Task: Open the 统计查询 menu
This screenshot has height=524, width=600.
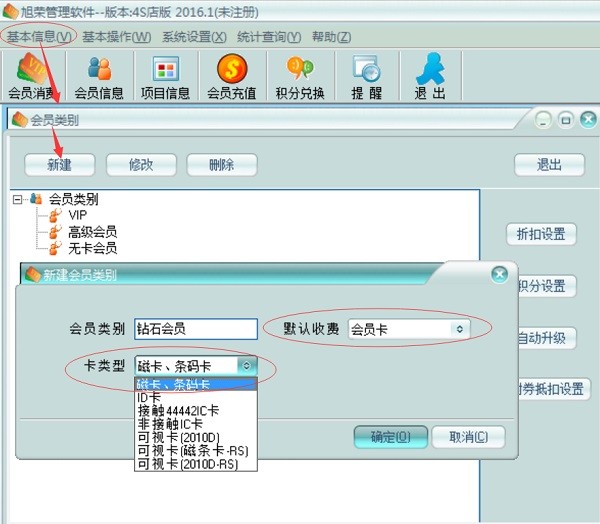Action: tap(268, 37)
